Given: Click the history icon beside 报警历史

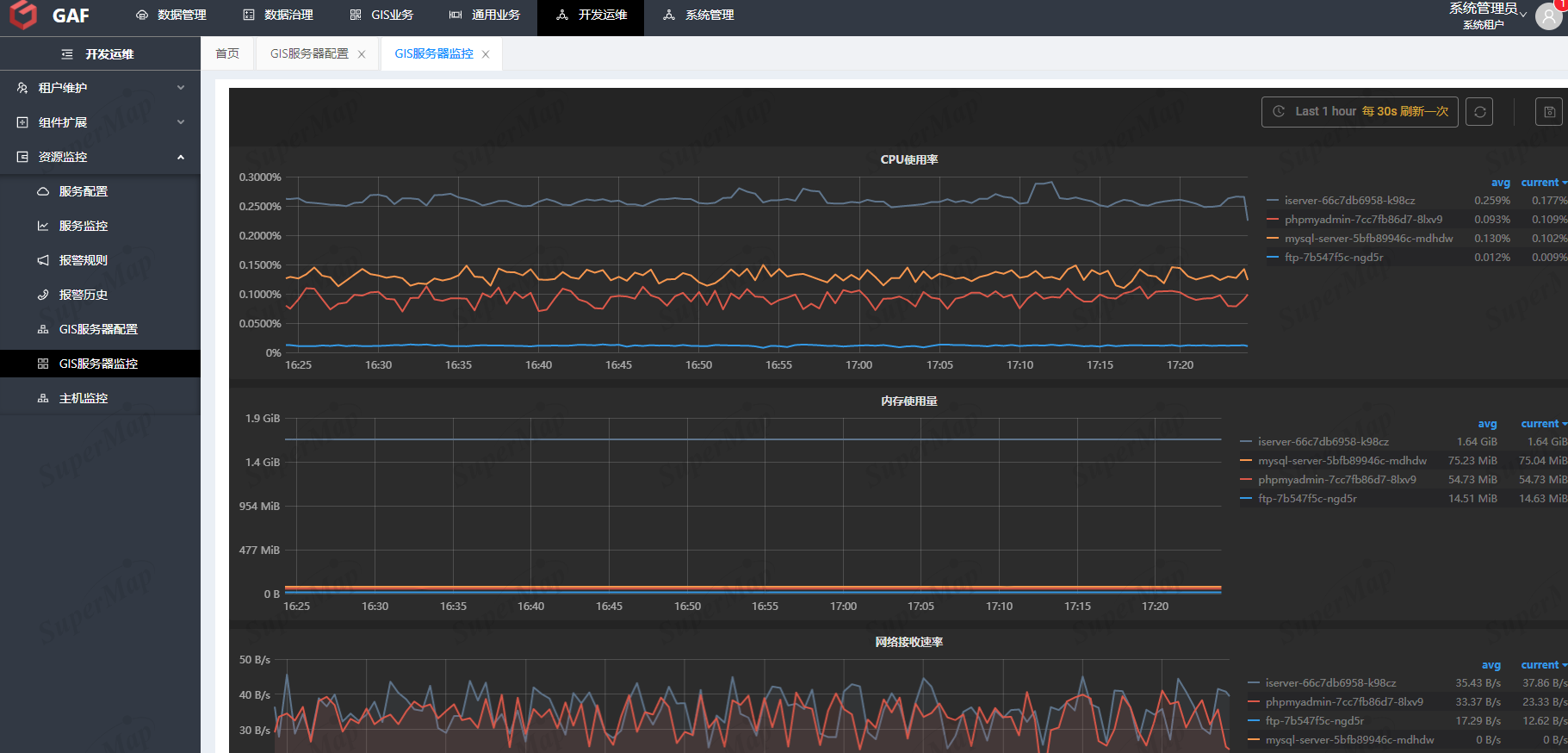Looking at the screenshot, I should pos(43,295).
